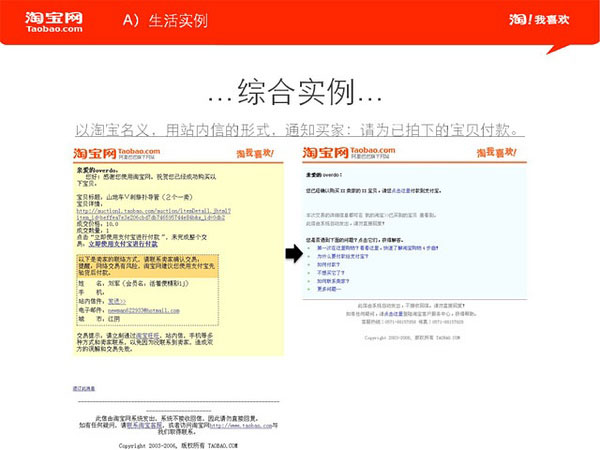600x450 pixels.
Task: Click the 淘!我喜欢 slogan in the red banner
Action: pos(539,20)
